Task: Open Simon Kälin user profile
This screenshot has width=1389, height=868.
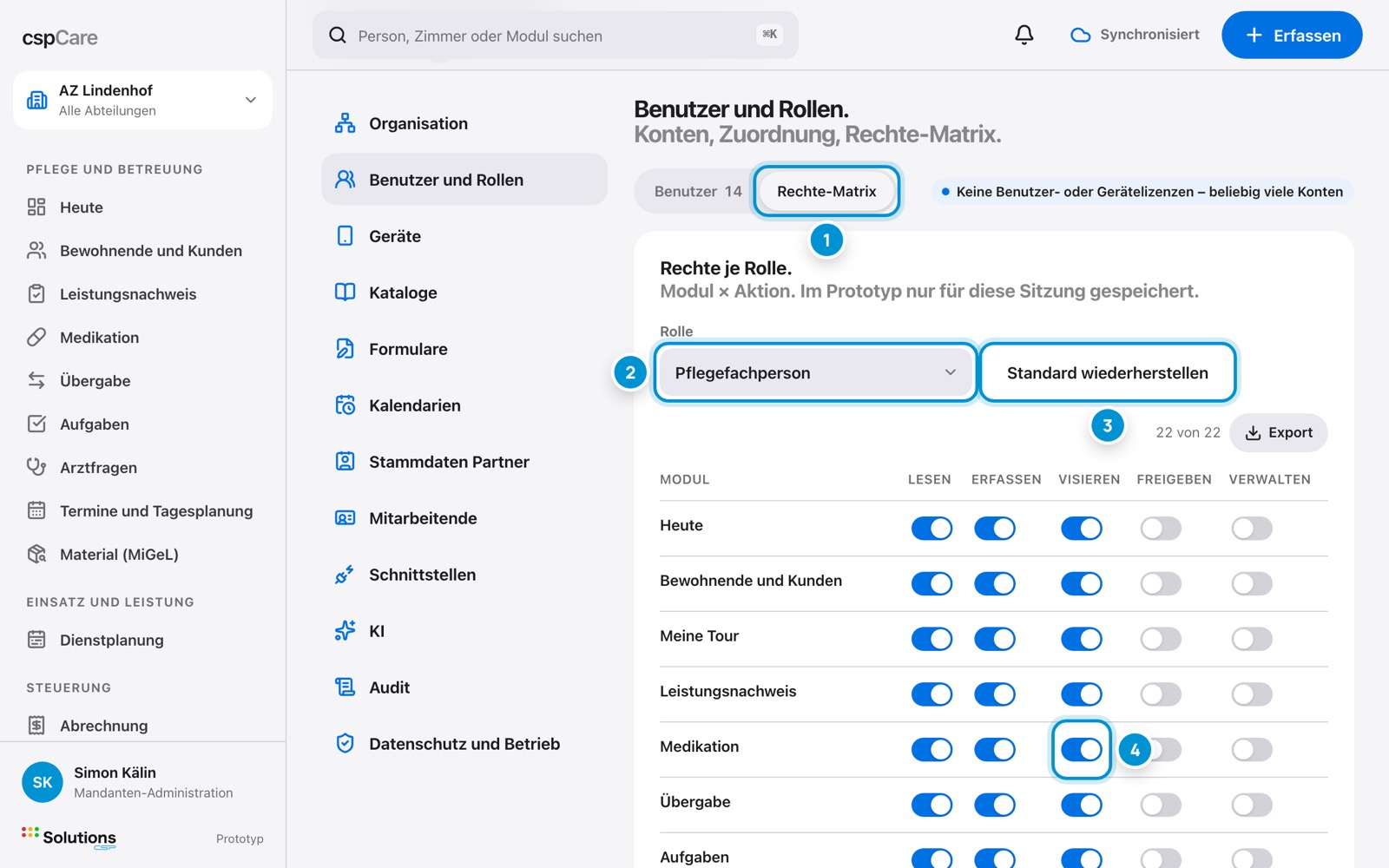Action: [x=142, y=782]
